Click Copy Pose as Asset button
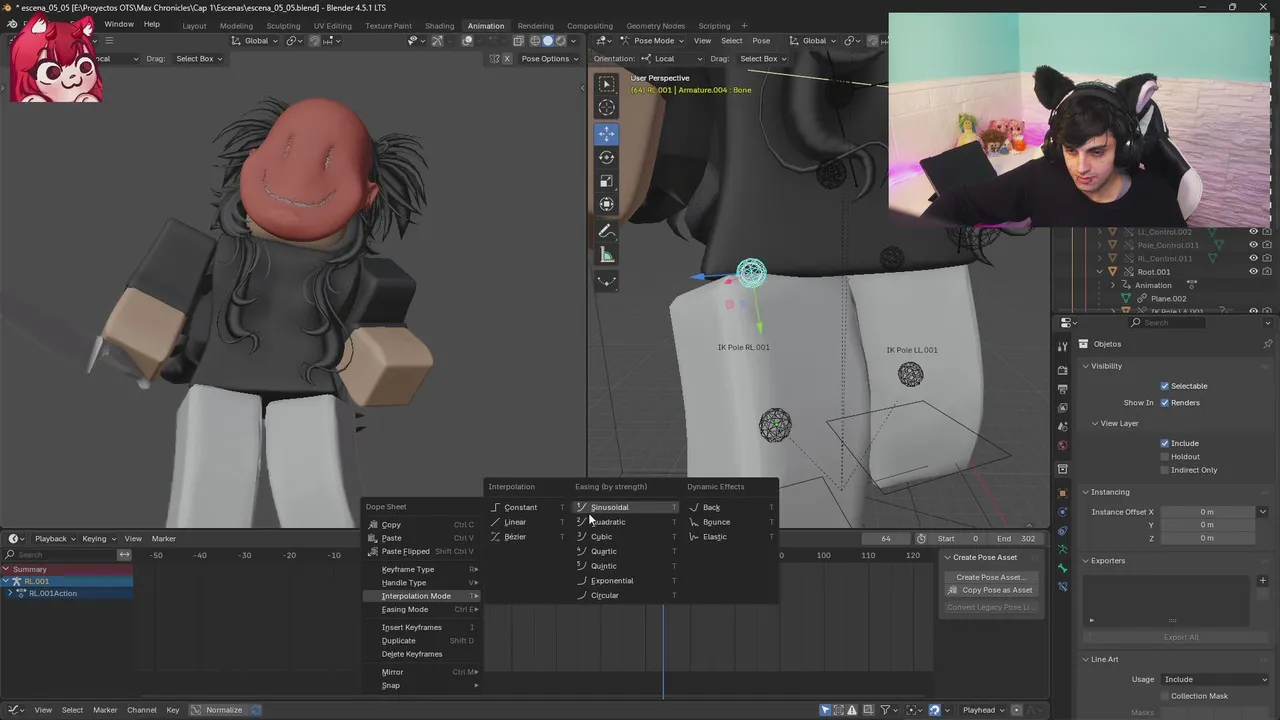1280x720 pixels. [990, 590]
